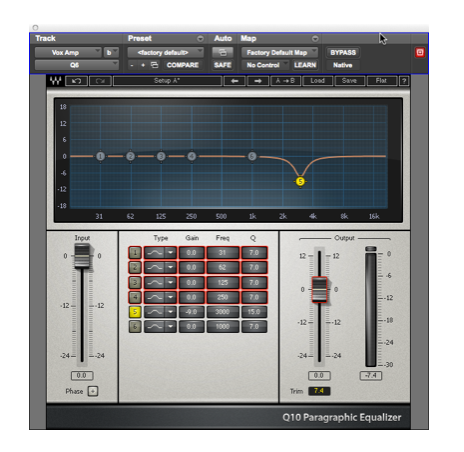Click the red target button in the header
This screenshot has width=464, height=452.
pos(420,52)
